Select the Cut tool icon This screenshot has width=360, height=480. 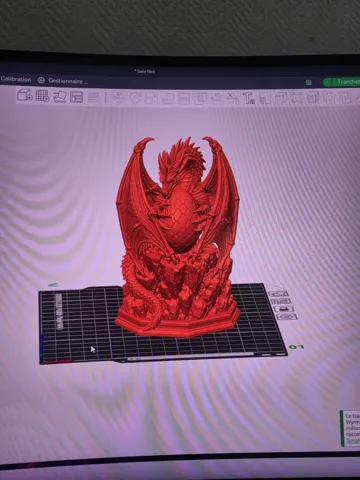click(184, 99)
